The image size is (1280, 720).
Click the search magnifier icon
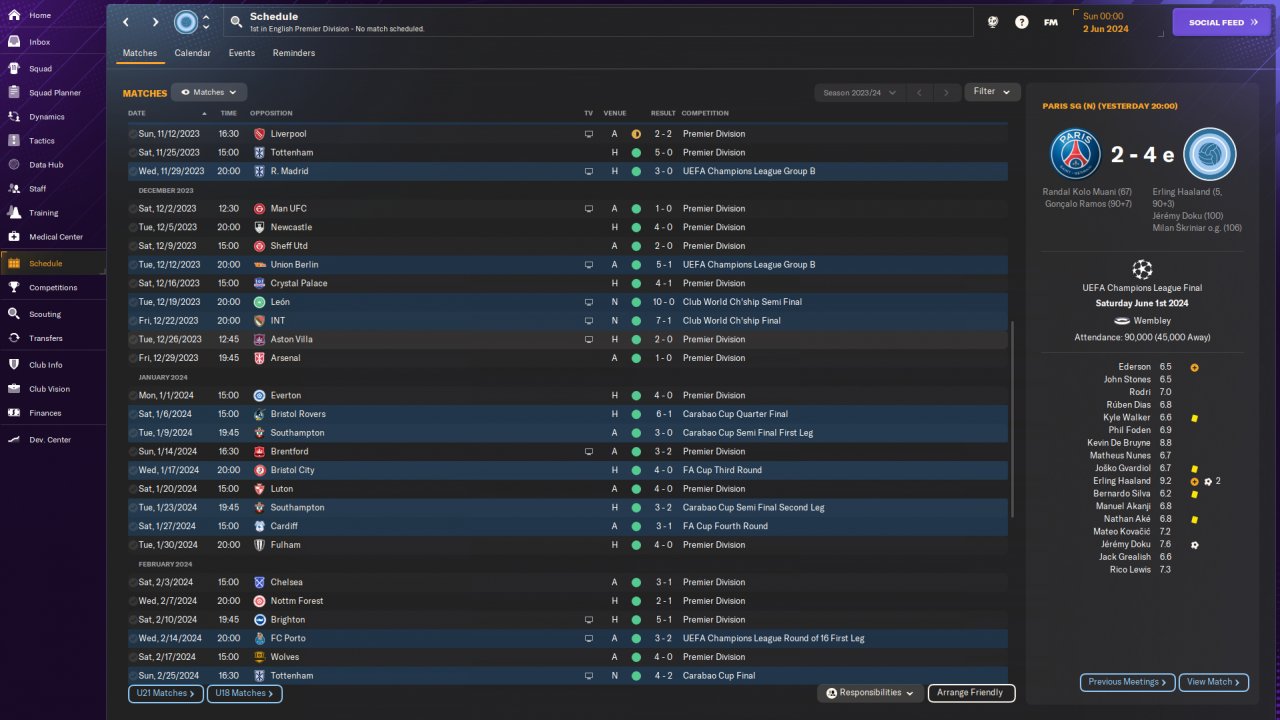coord(236,22)
